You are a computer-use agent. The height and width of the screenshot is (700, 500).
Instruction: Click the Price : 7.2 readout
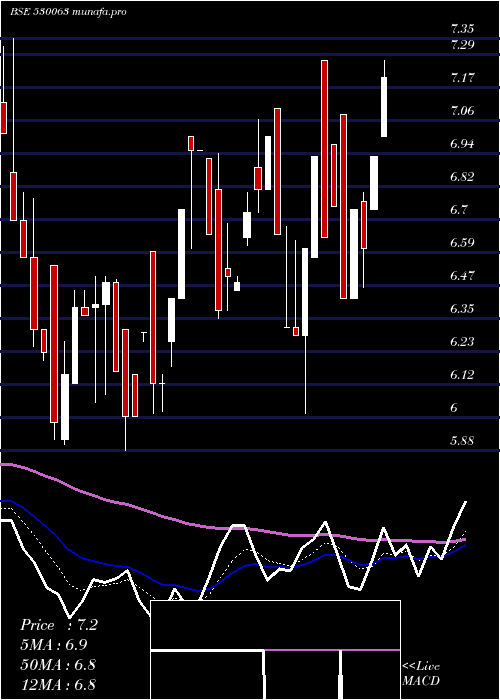(58, 625)
